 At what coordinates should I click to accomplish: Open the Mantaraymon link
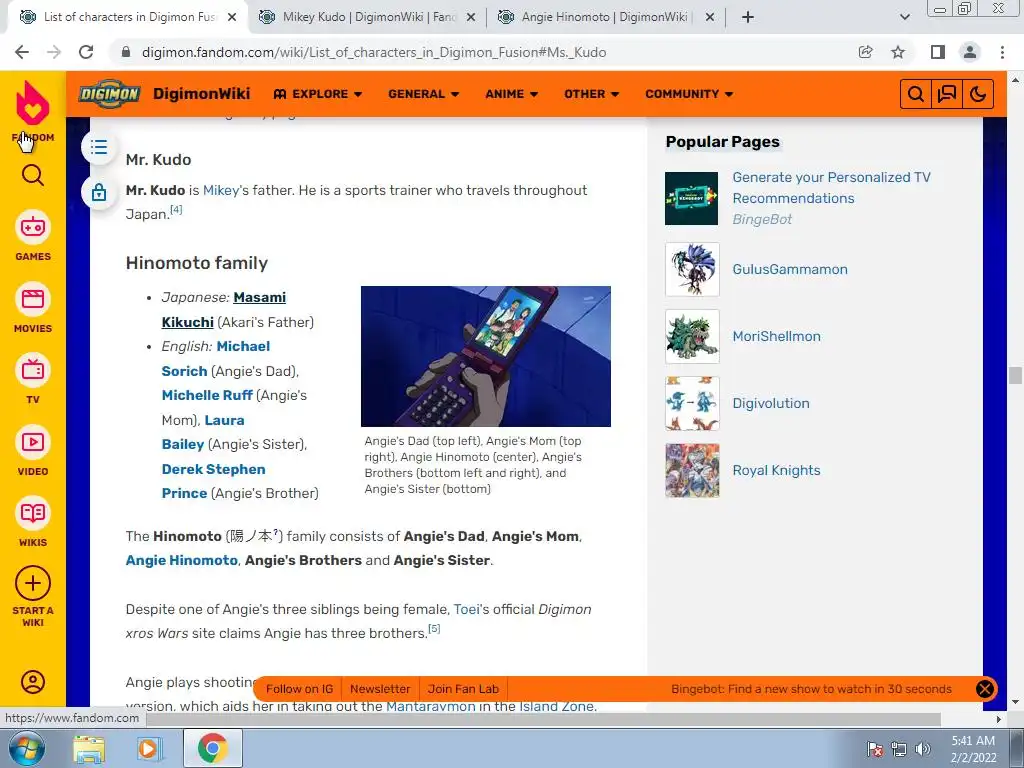[430, 706]
